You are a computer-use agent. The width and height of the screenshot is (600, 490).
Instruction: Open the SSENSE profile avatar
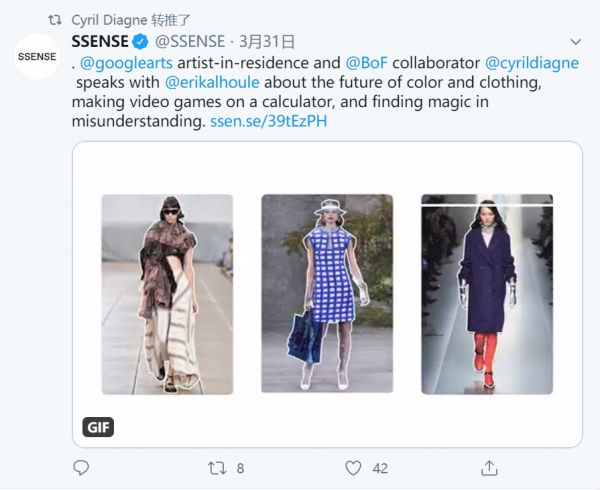pyautogui.click(x=36, y=57)
